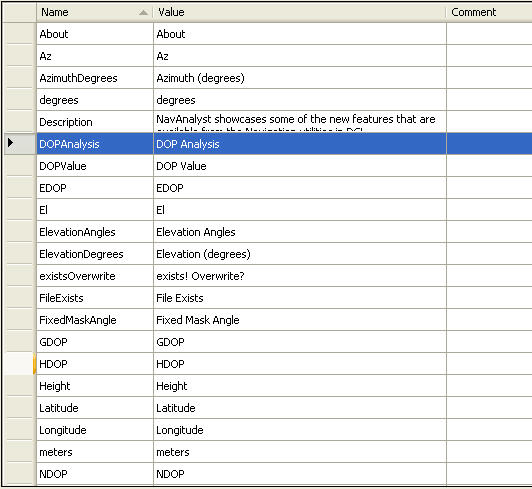Click the HDOP value cell
Screen dimensions: 532x489
[300, 364]
